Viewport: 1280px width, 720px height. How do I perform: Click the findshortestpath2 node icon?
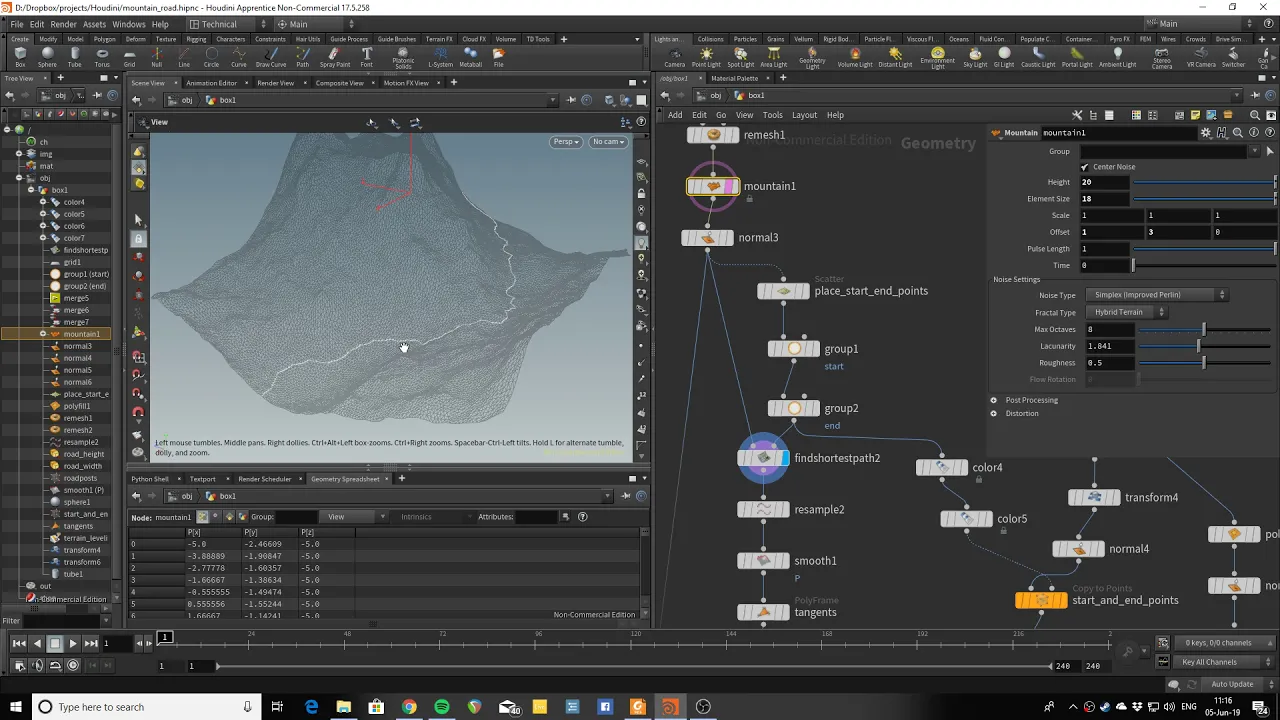(x=764, y=458)
